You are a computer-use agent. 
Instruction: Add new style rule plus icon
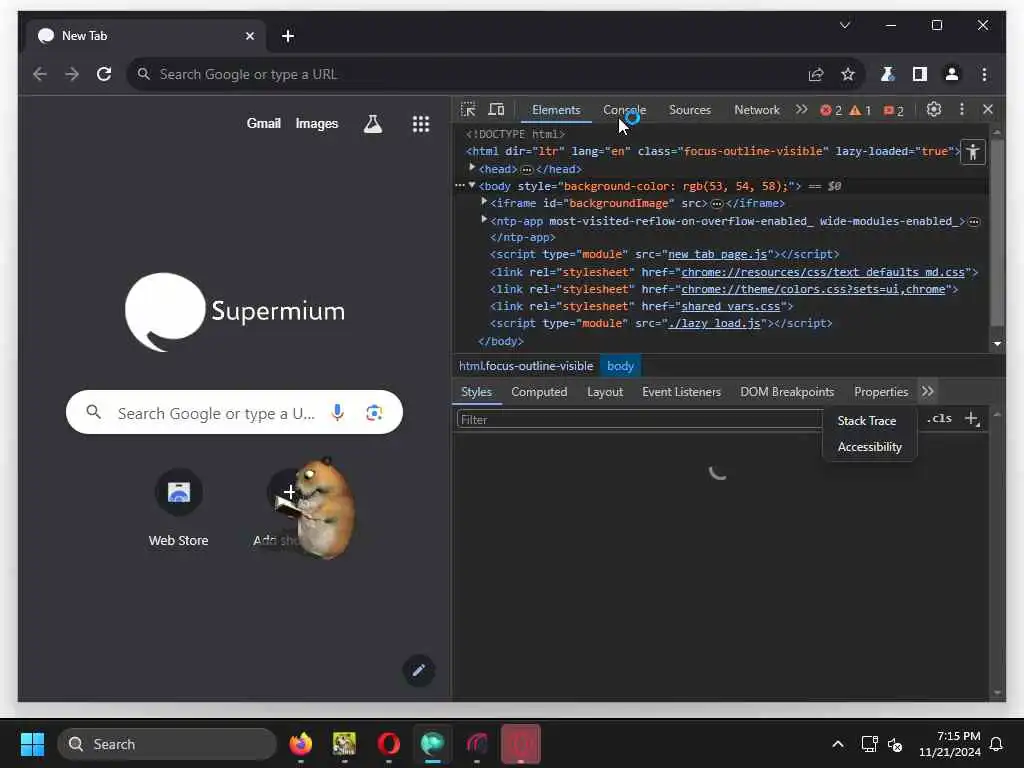(972, 419)
